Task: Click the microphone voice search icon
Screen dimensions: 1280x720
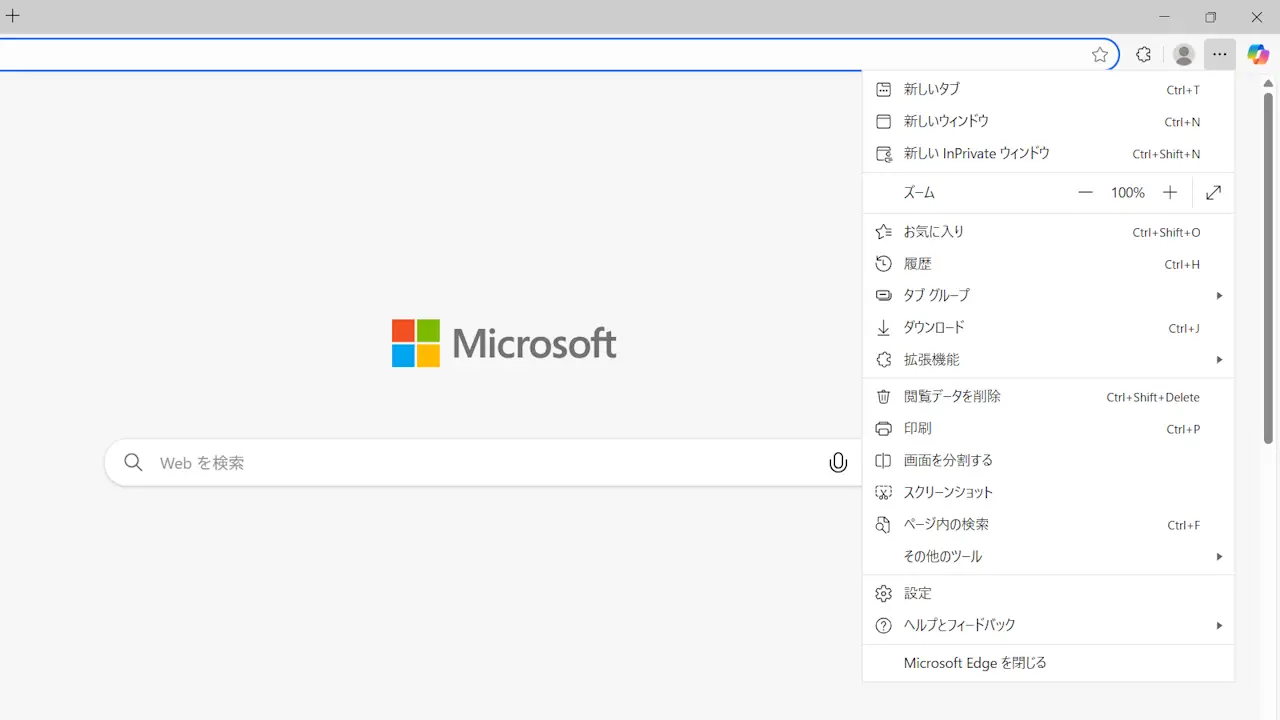Action: (838, 462)
